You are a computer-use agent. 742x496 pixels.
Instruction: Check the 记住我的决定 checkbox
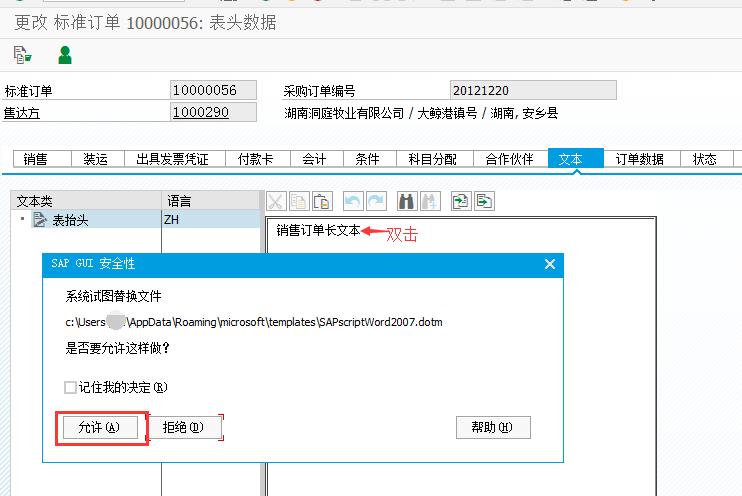[70, 388]
